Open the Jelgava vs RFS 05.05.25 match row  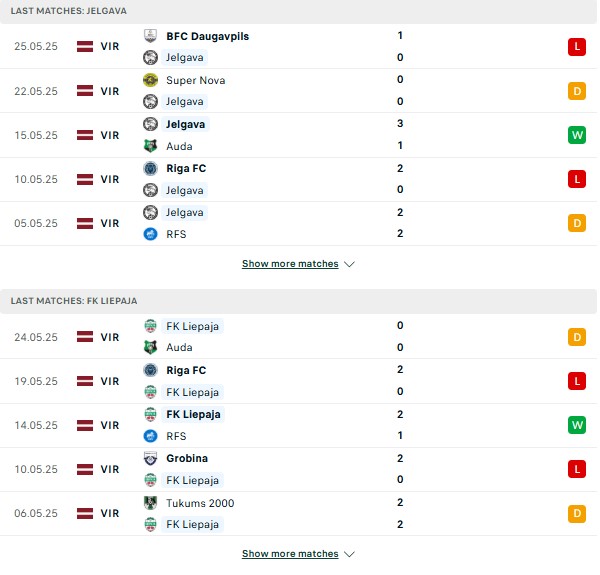tap(298, 223)
